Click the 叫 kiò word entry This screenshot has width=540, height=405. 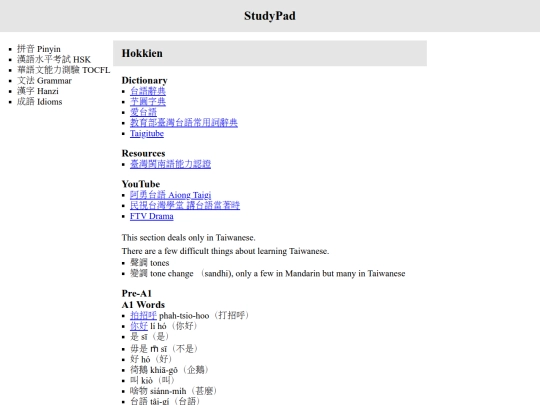coord(152,381)
